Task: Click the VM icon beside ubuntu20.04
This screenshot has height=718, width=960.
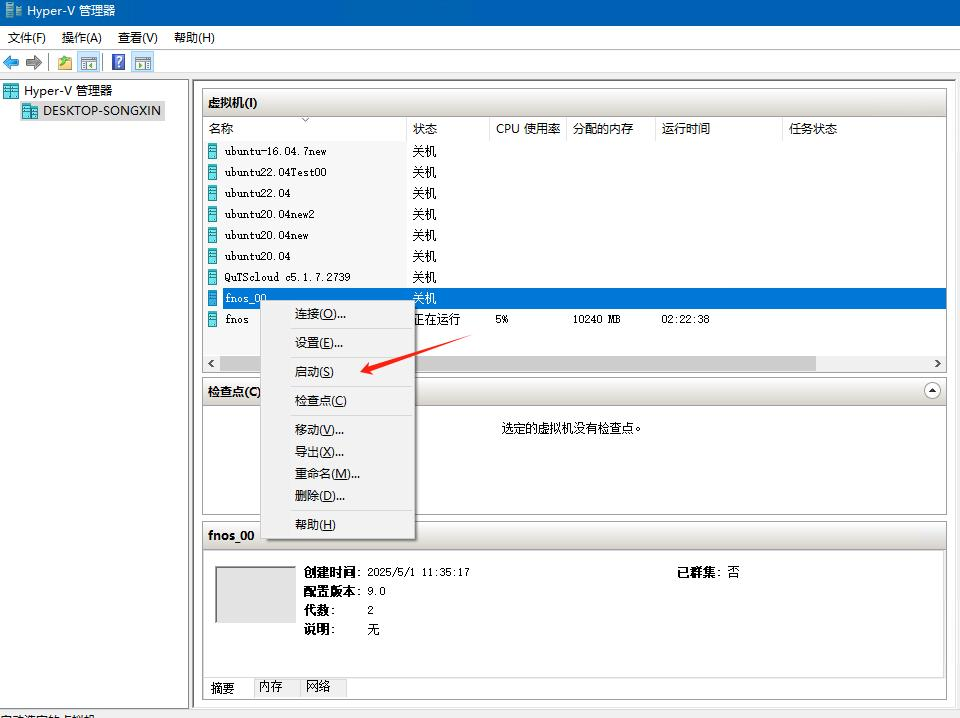Action: coord(212,256)
